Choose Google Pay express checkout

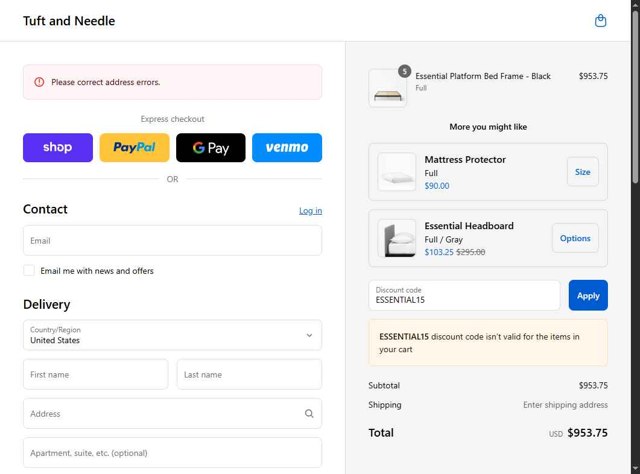211,147
